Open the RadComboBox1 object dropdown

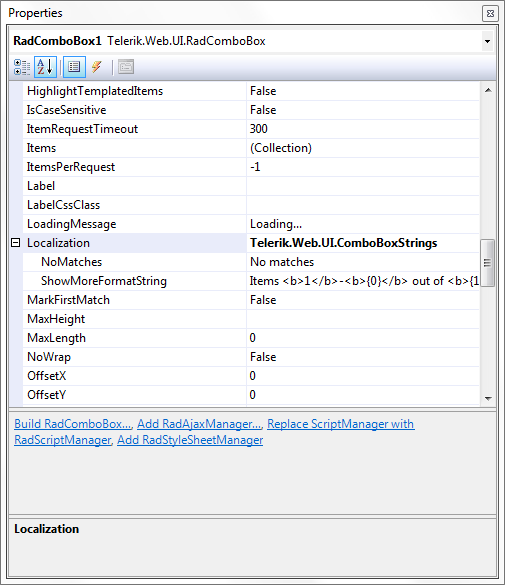click(487, 41)
